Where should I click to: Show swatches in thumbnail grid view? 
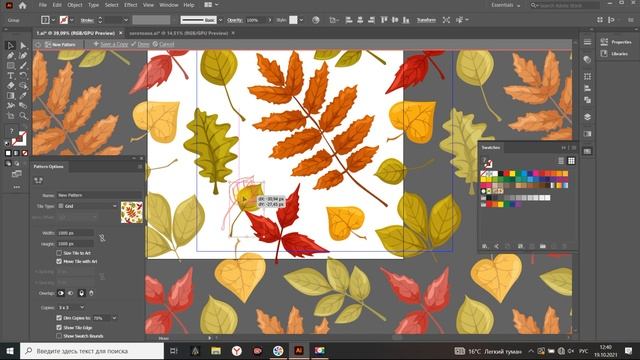click(x=571, y=161)
